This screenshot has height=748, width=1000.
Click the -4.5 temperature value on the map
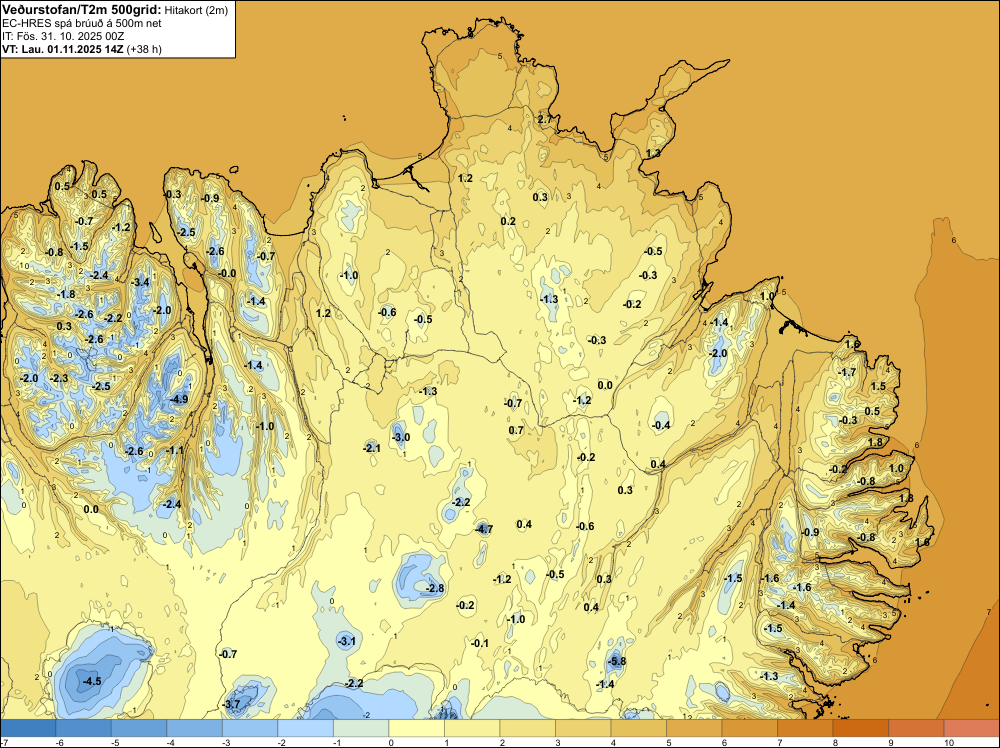click(x=92, y=681)
